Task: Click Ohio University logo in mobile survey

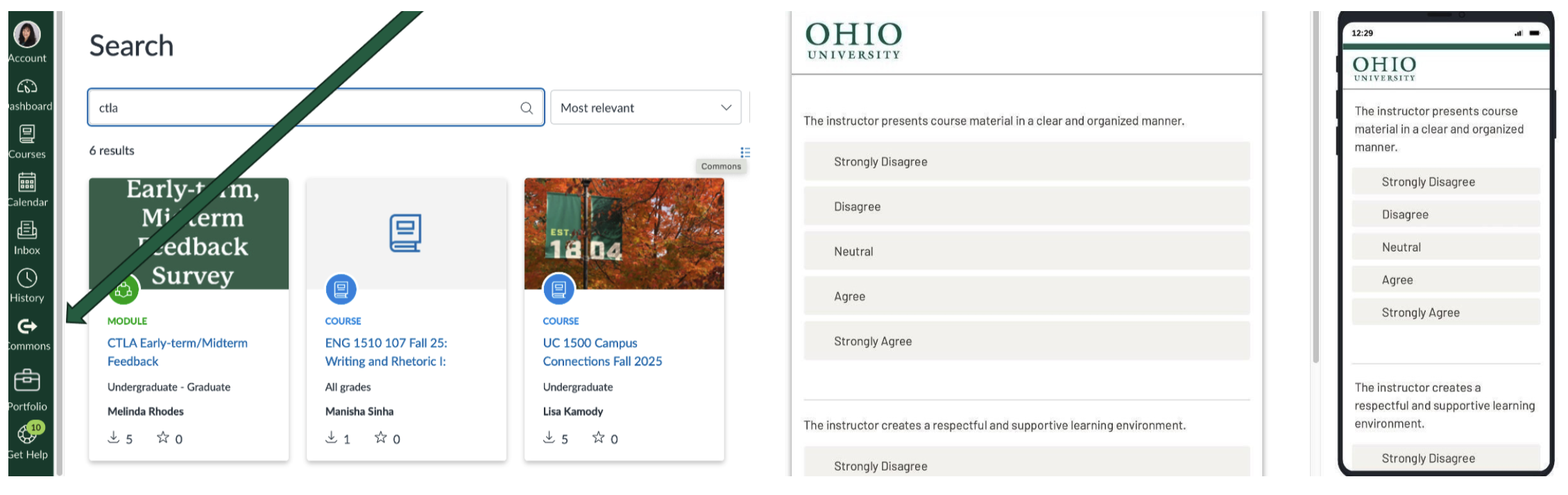Action: [1384, 69]
